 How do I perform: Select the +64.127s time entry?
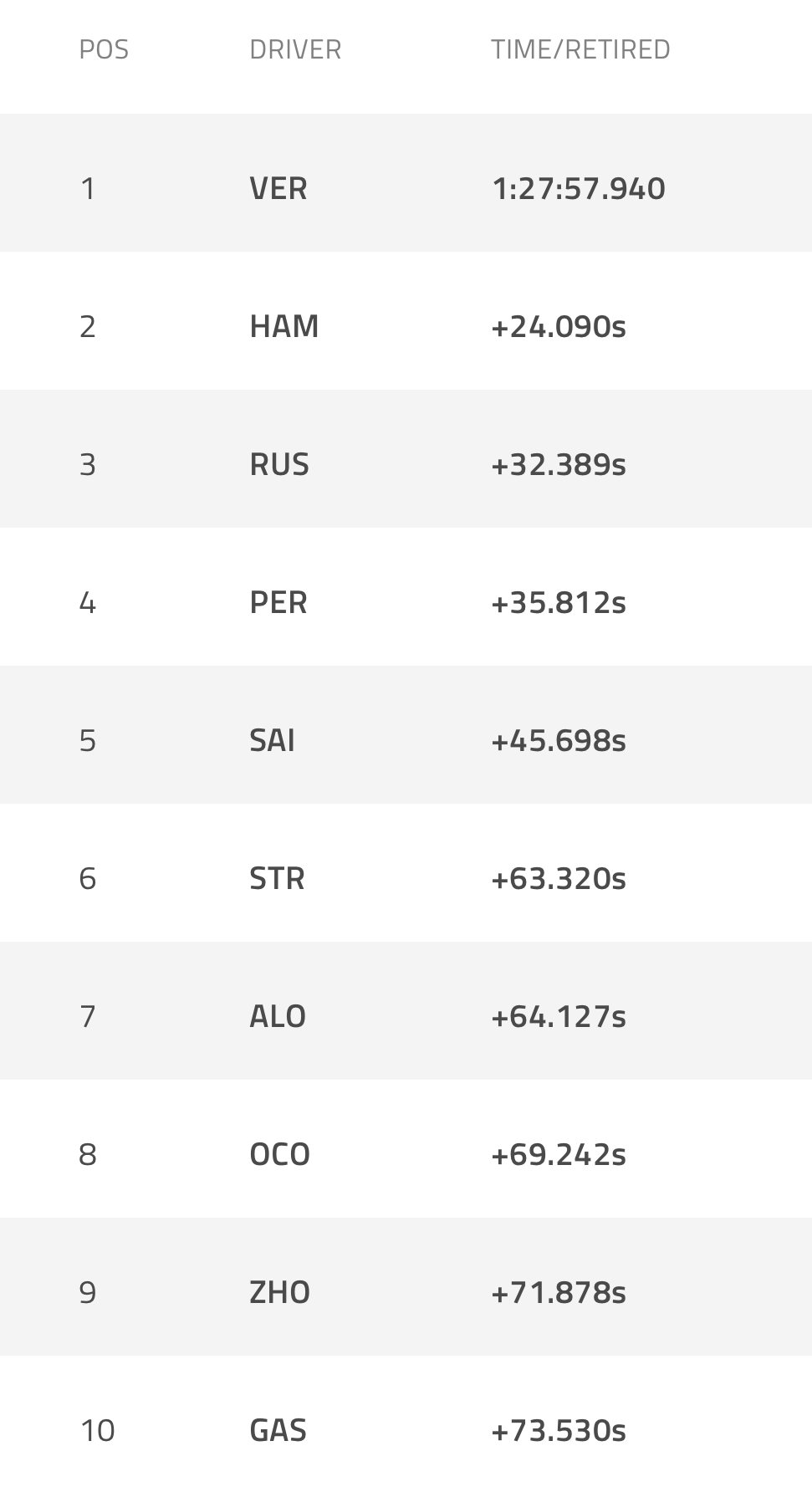(559, 1017)
